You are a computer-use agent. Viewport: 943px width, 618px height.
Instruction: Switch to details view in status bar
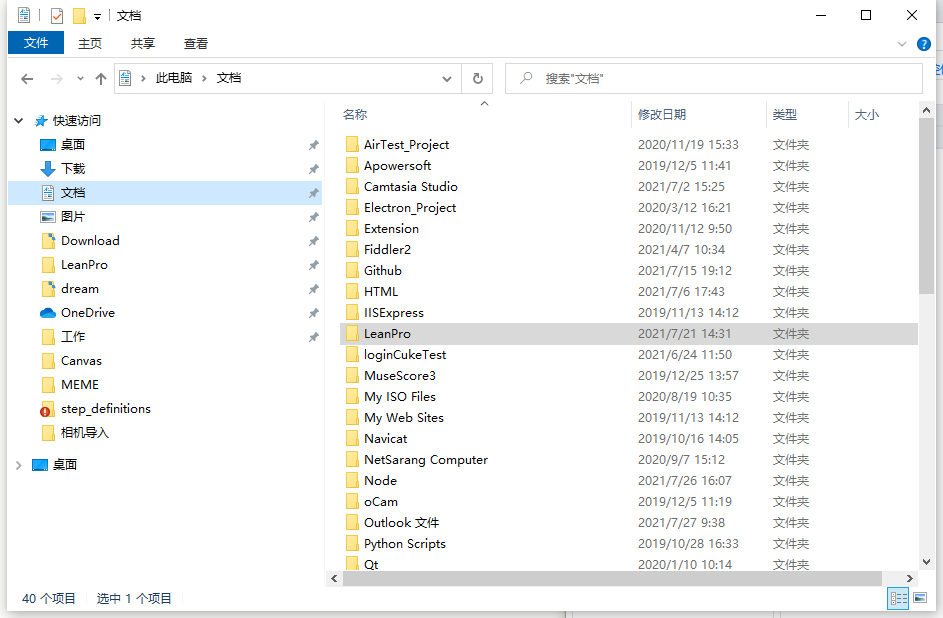click(898, 598)
